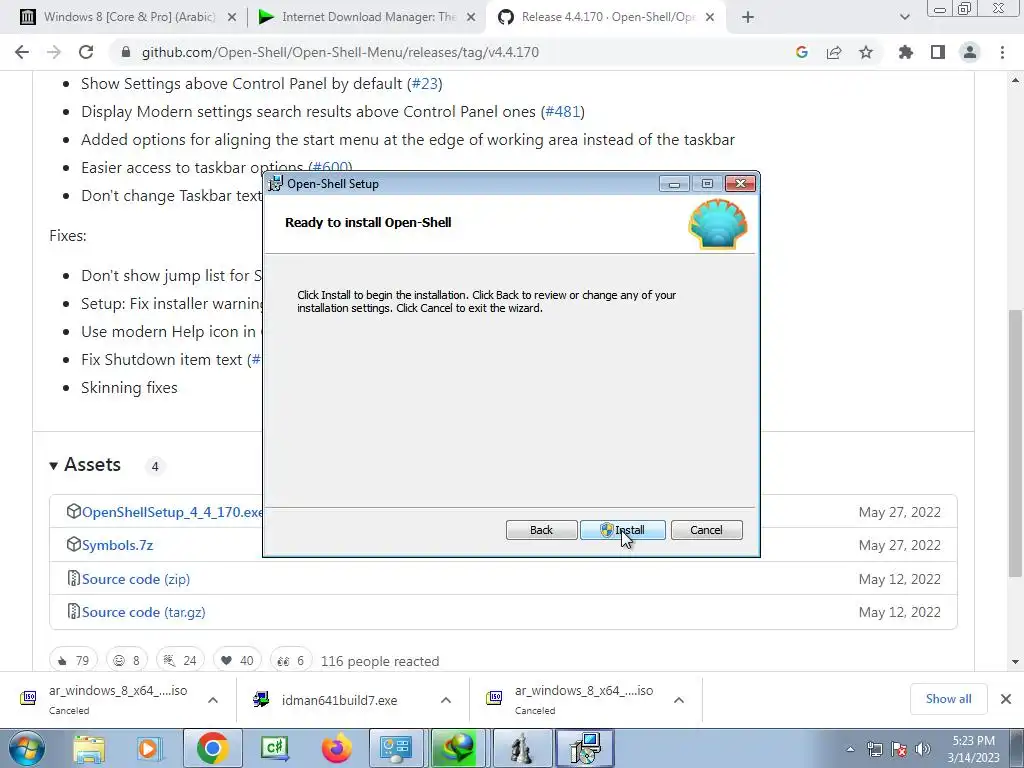This screenshot has width=1024, height=768.
Task: Click scroll down arrow of page scrollbar
Action: [1015, 662]
